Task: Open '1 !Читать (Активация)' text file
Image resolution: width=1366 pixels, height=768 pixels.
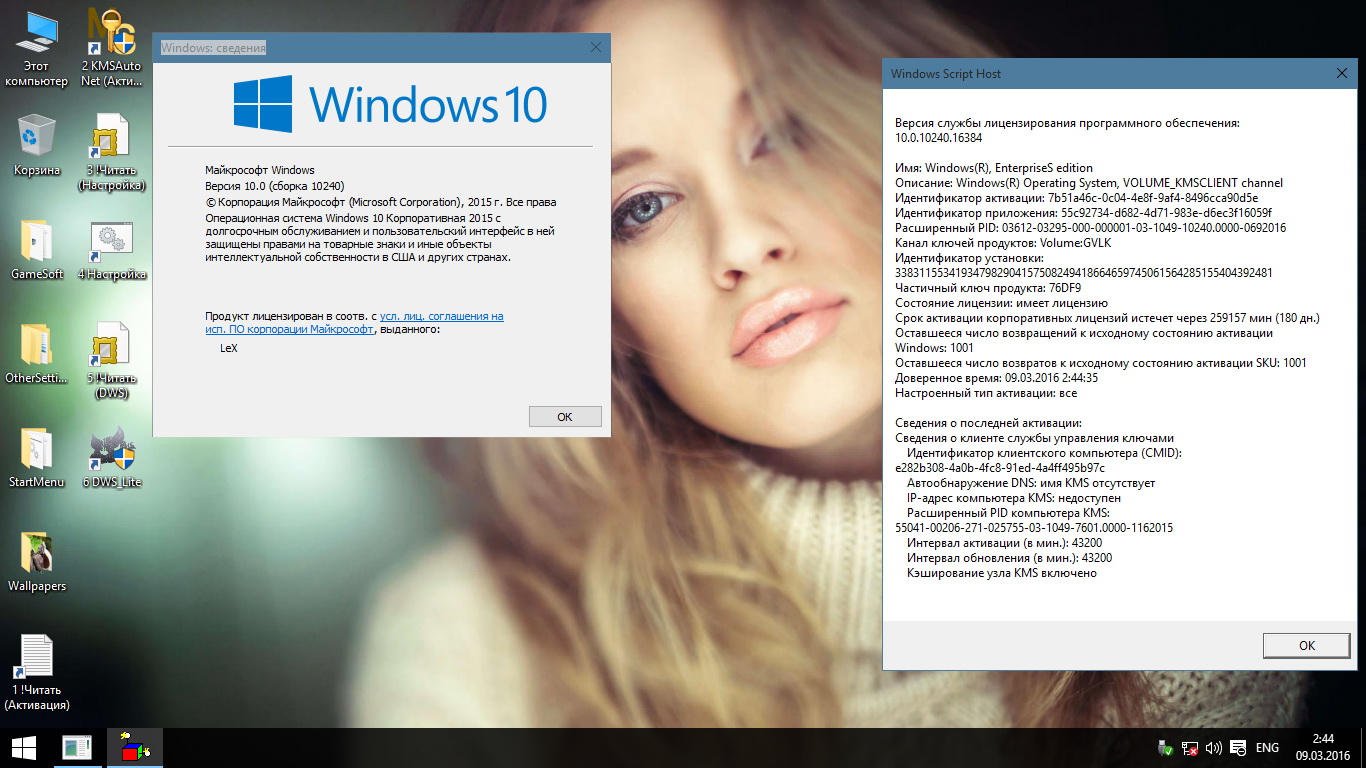Action: [36, 659]
